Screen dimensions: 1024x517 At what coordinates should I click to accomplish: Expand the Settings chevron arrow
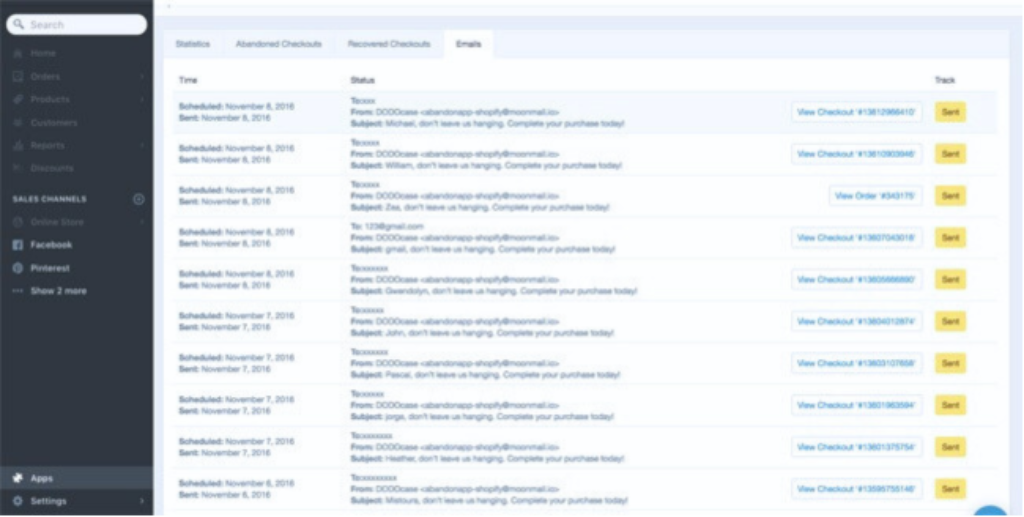click(x=142, y=501)
